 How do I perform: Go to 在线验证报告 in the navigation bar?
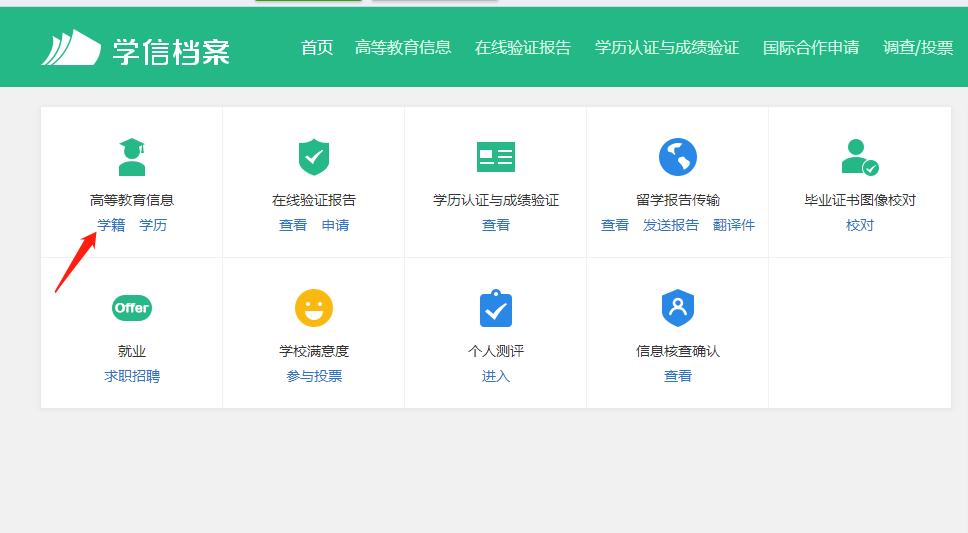tap(523, 48)
